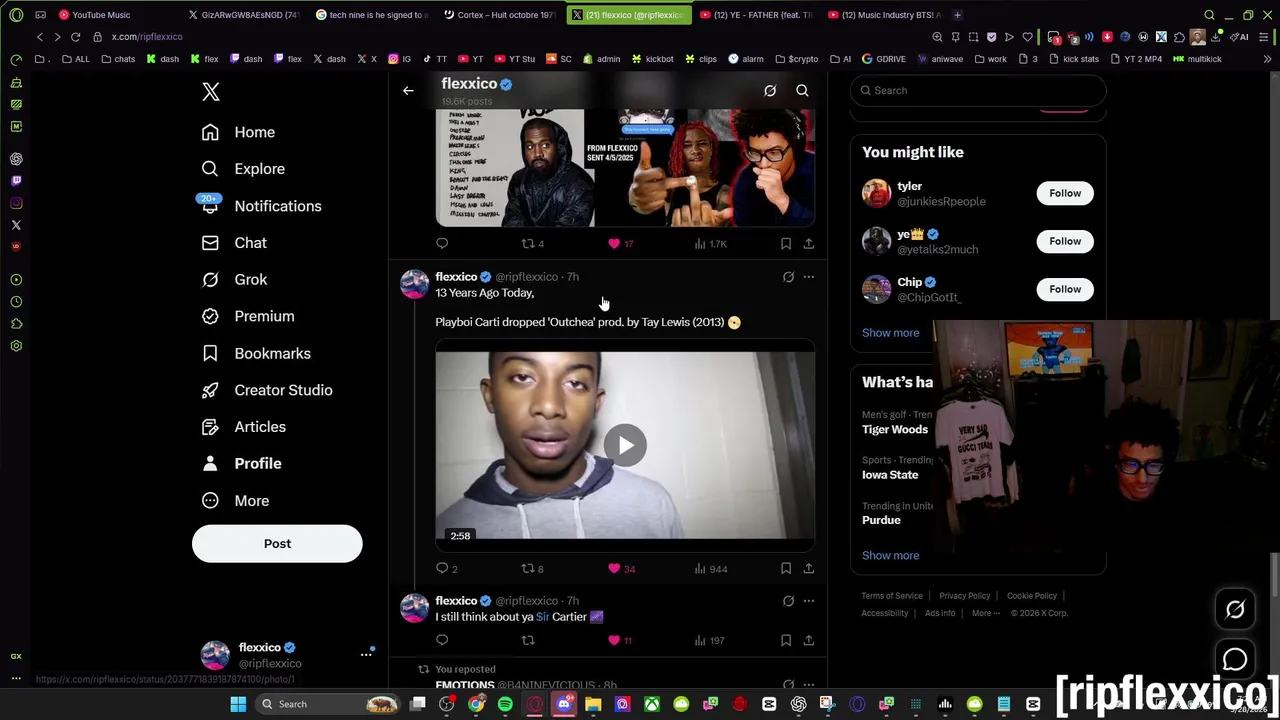Click Grok explain icon on 13 Years Ago post
Image resolution: width=1280 pixels, height=720 pixels.
tap(788, 277)
